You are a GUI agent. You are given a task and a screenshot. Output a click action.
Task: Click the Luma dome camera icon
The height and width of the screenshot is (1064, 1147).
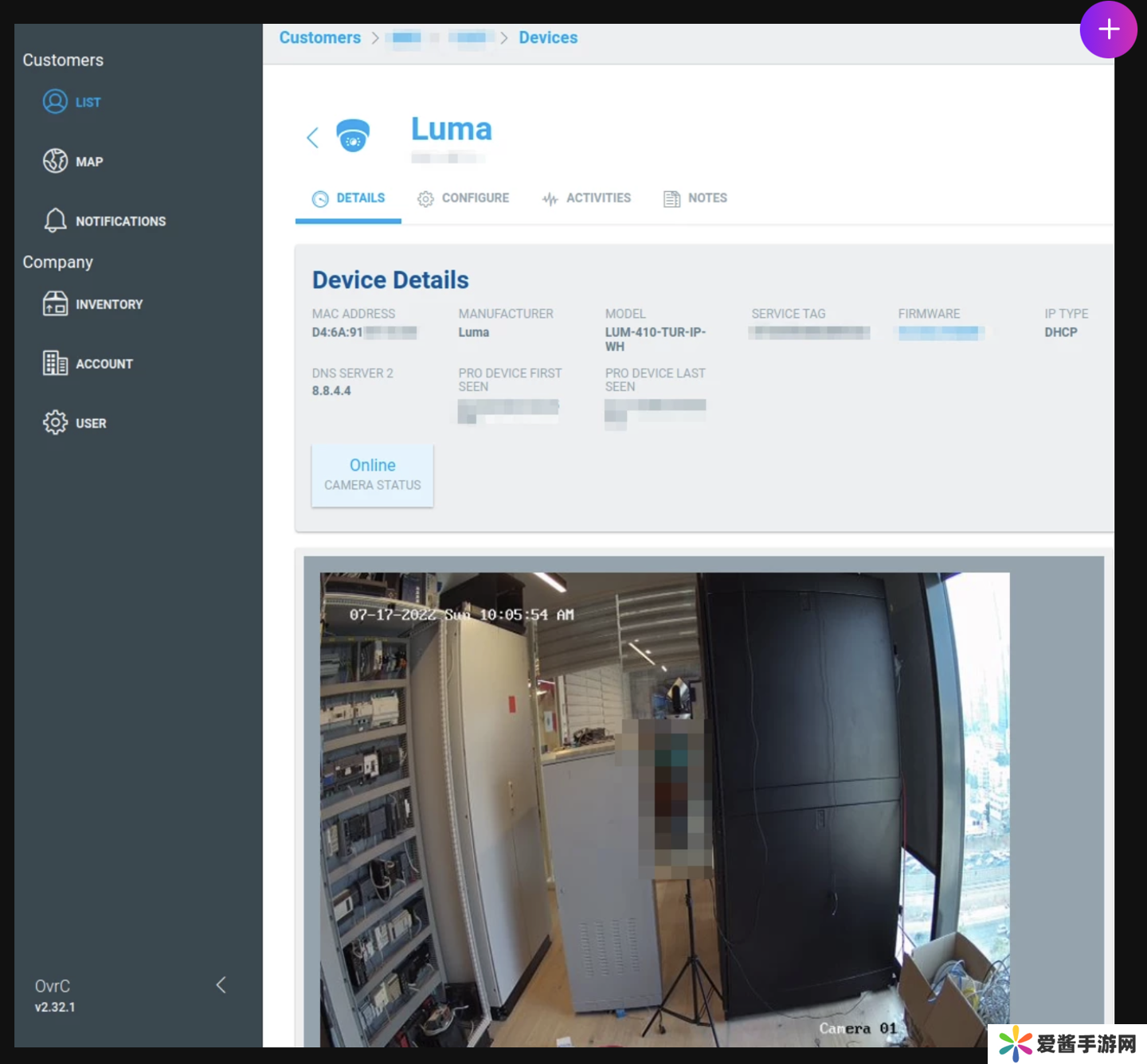pyautogui.click(x=353, y=135)
